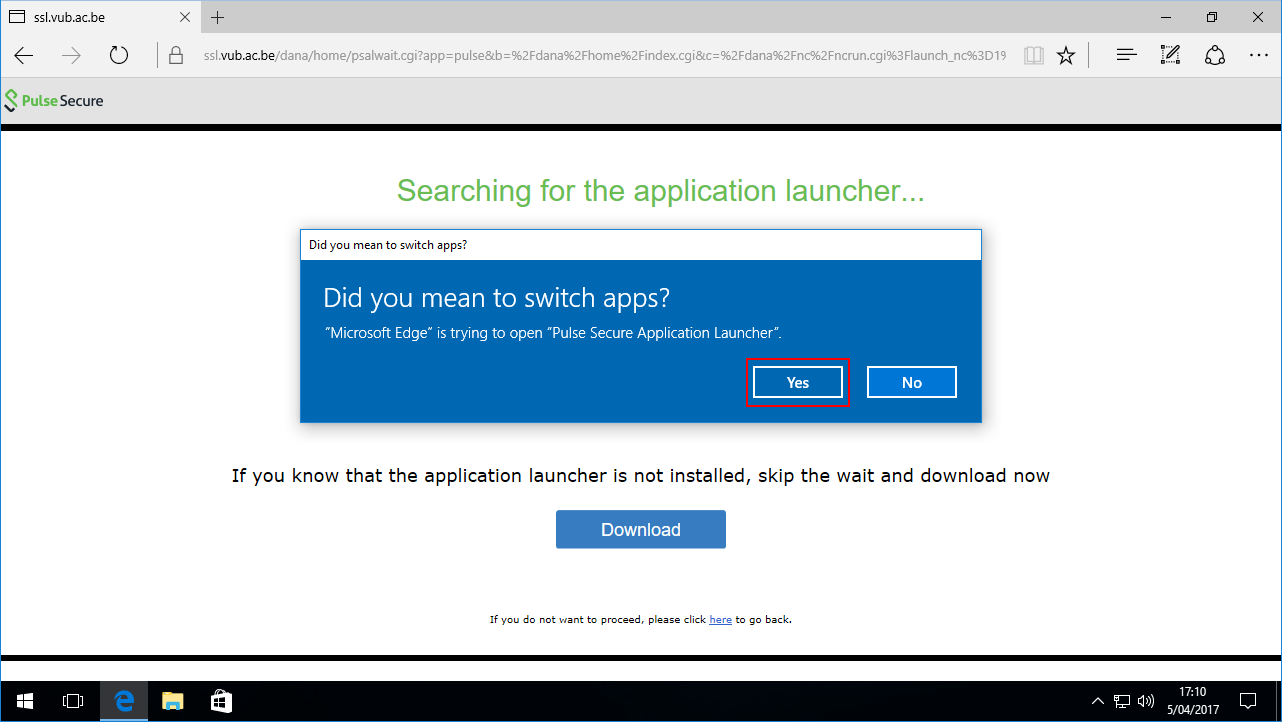Open the Store icon on the taskbar
The width and height of the screenshot is (1282, 722).
click(221, 702)
